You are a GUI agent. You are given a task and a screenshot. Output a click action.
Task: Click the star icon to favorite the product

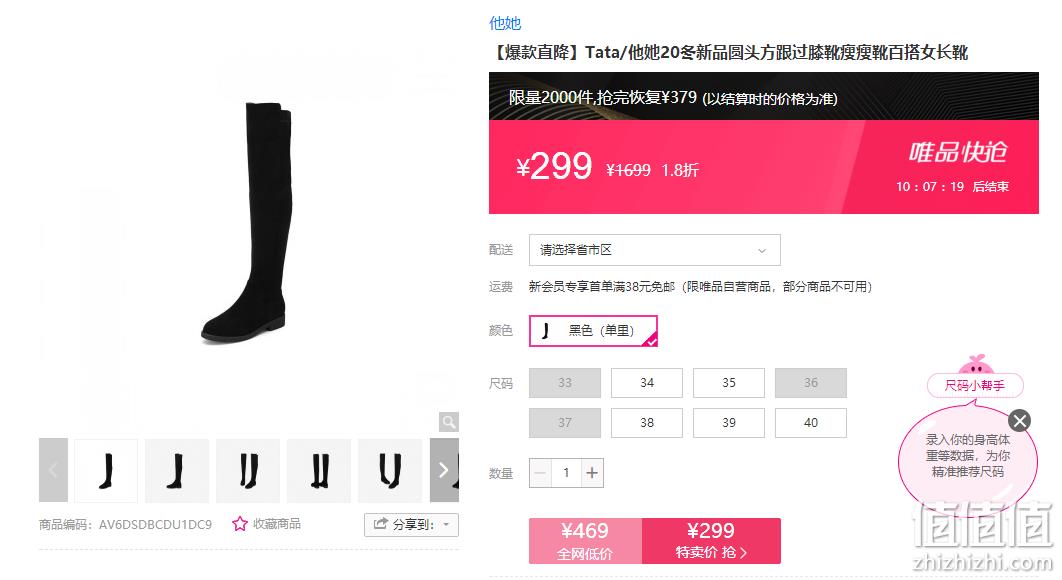[239, 524]
